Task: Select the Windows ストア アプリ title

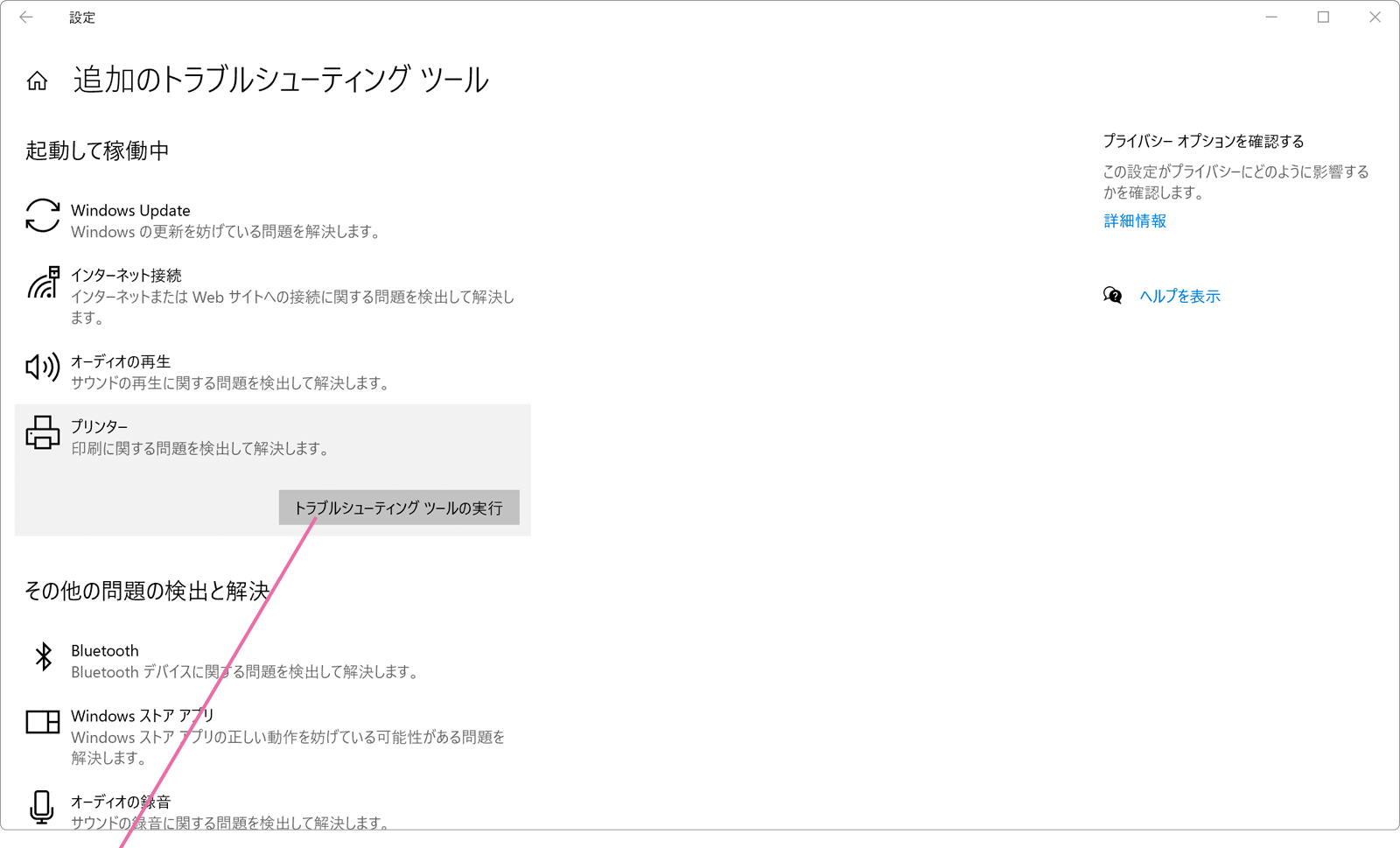Action: click(142, 716)
